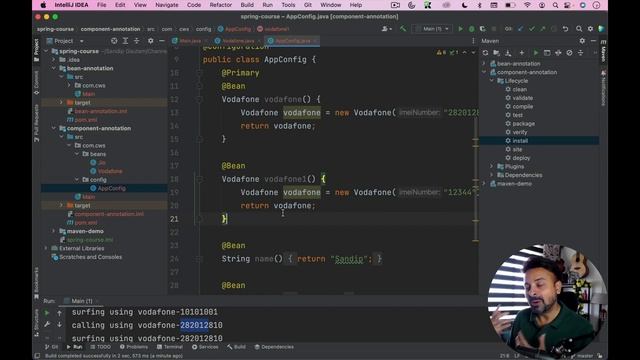Open Project panel gear options
Image resolution: width=640 pixels, height=360 pixels.
[x=150, y=41]
